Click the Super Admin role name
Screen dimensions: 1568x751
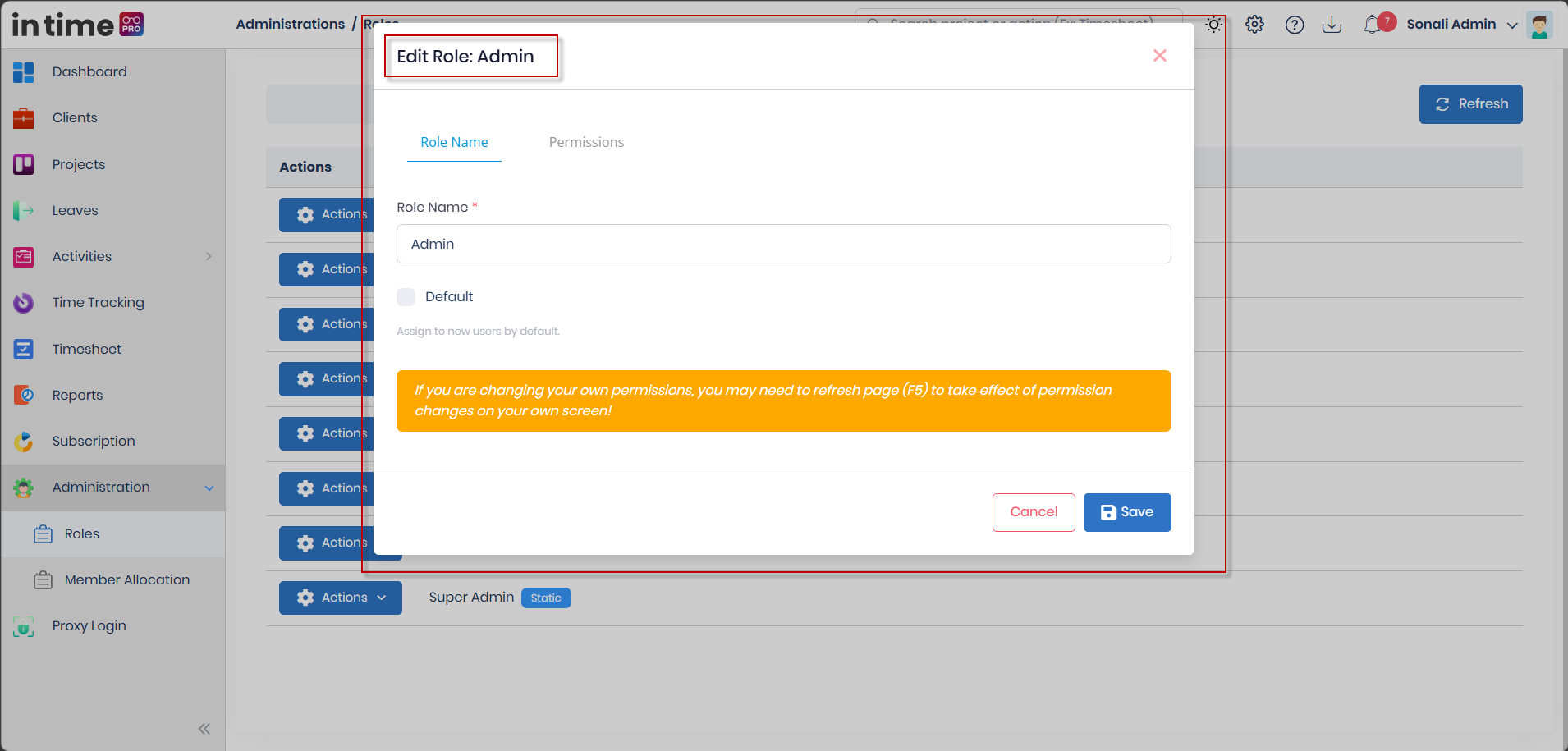[471, 598]
